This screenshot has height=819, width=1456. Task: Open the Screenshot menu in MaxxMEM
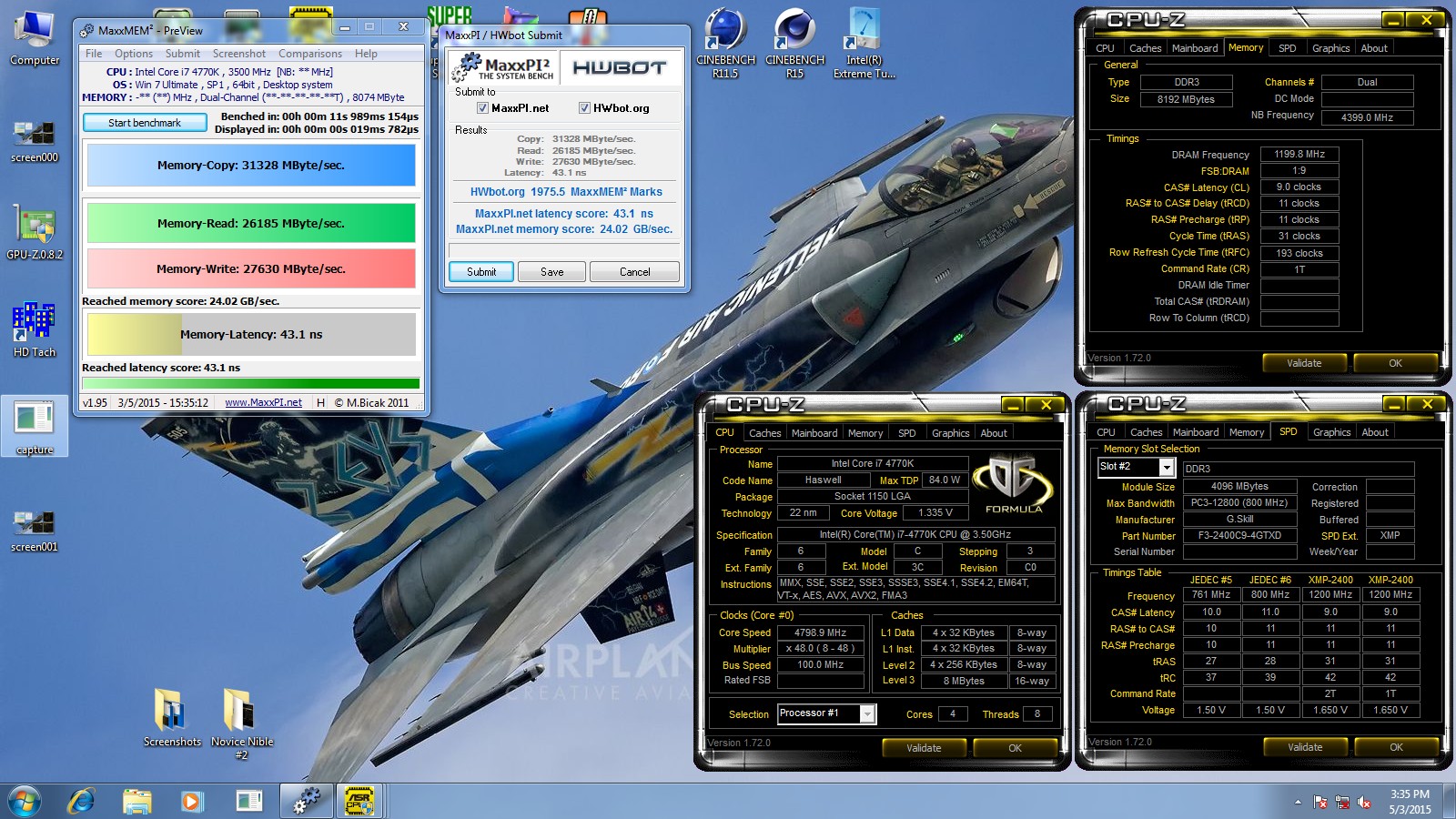coord(239,54)
